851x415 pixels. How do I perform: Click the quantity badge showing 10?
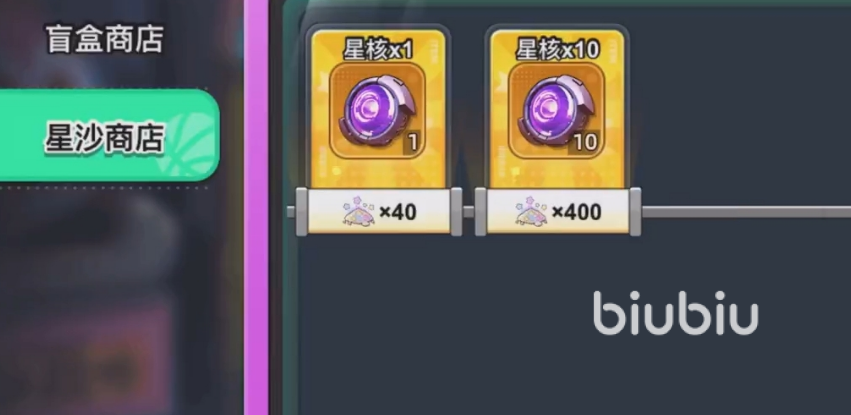[586, 143]
